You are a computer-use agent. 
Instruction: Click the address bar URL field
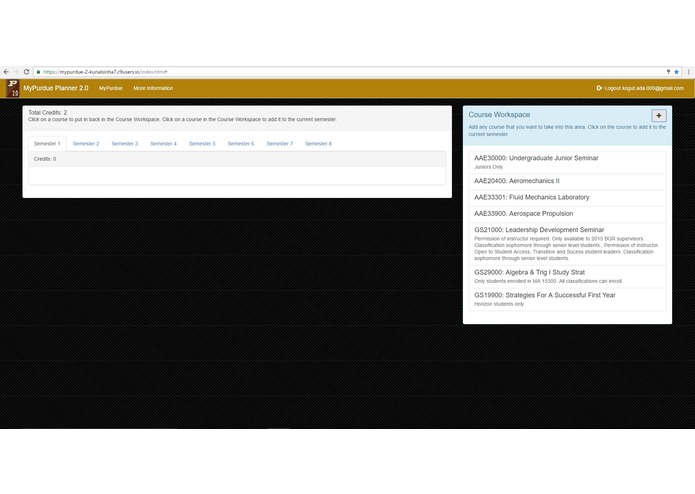350,72
